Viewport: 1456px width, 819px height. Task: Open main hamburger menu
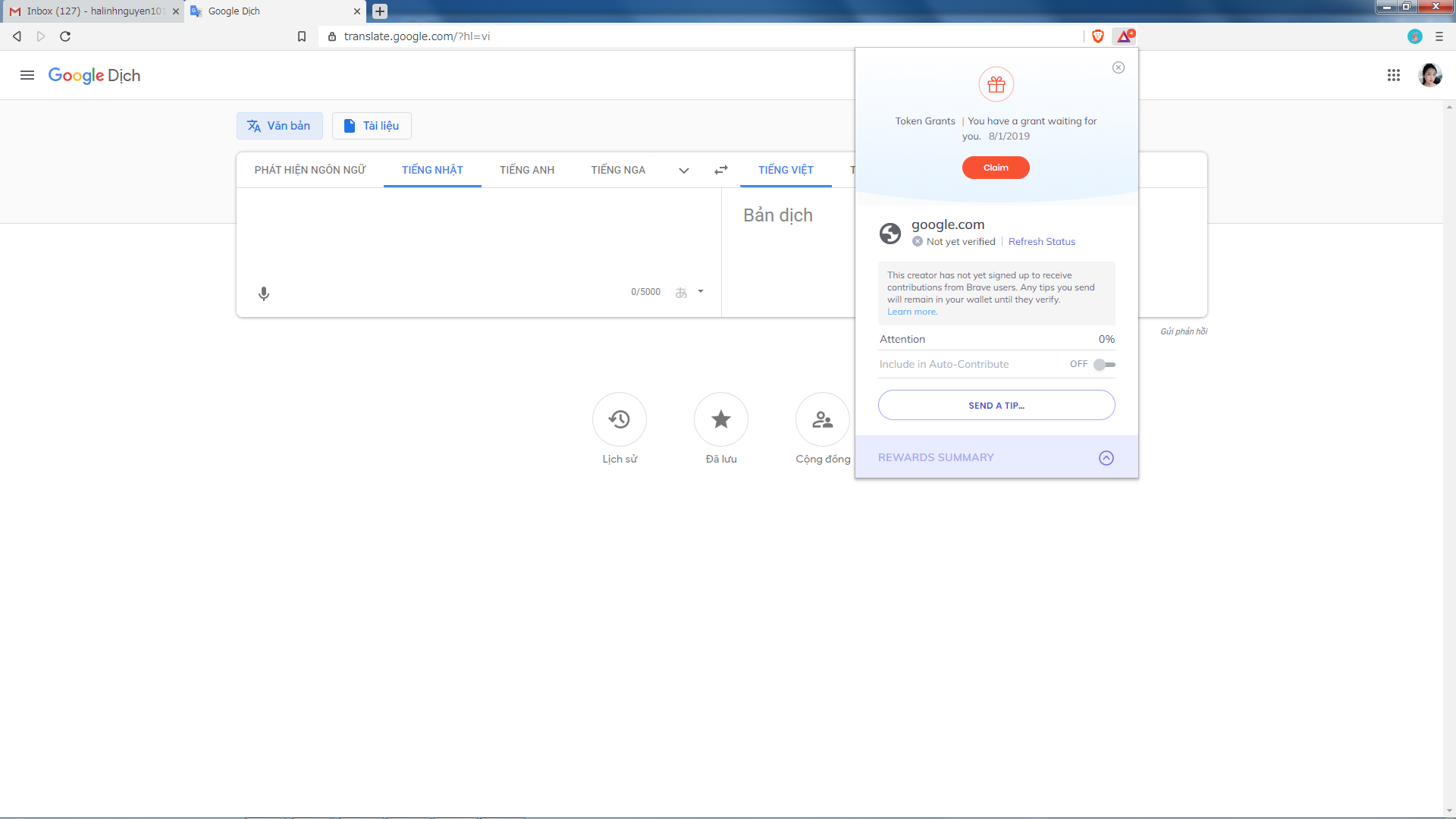pyautogui.click(x=27, y=75)
